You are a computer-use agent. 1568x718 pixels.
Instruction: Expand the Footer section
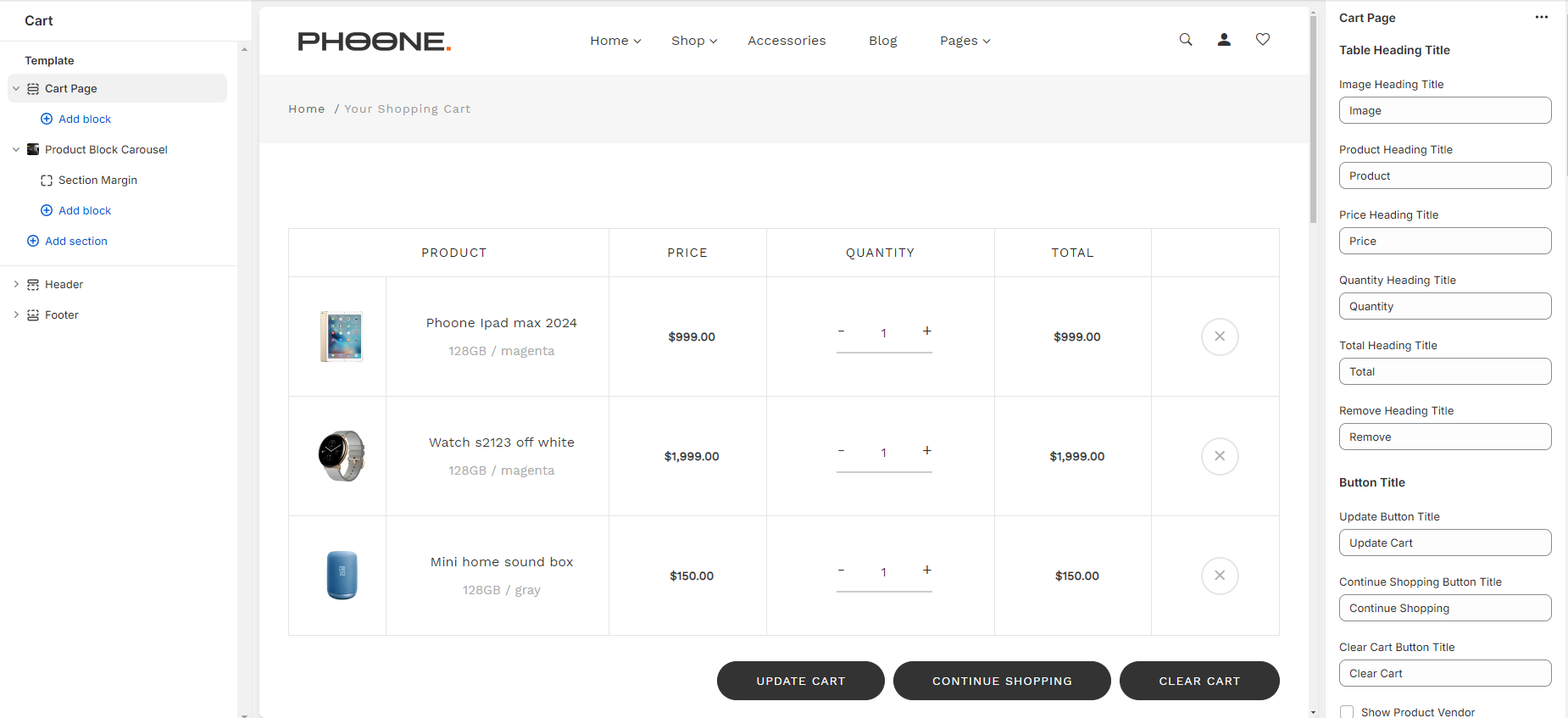pos(16,314)
